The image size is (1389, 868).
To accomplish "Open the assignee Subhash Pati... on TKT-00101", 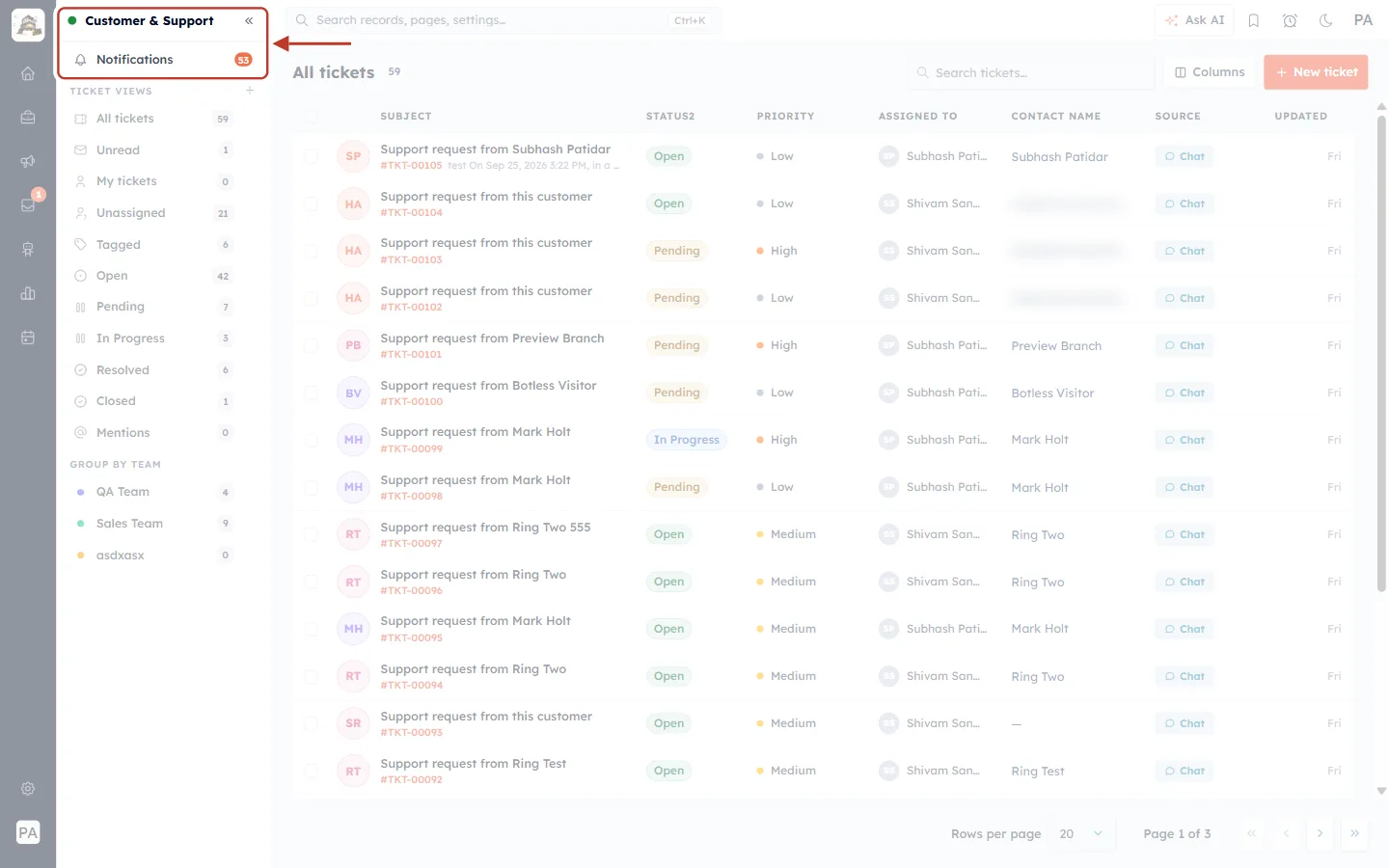I will (933, 345).
